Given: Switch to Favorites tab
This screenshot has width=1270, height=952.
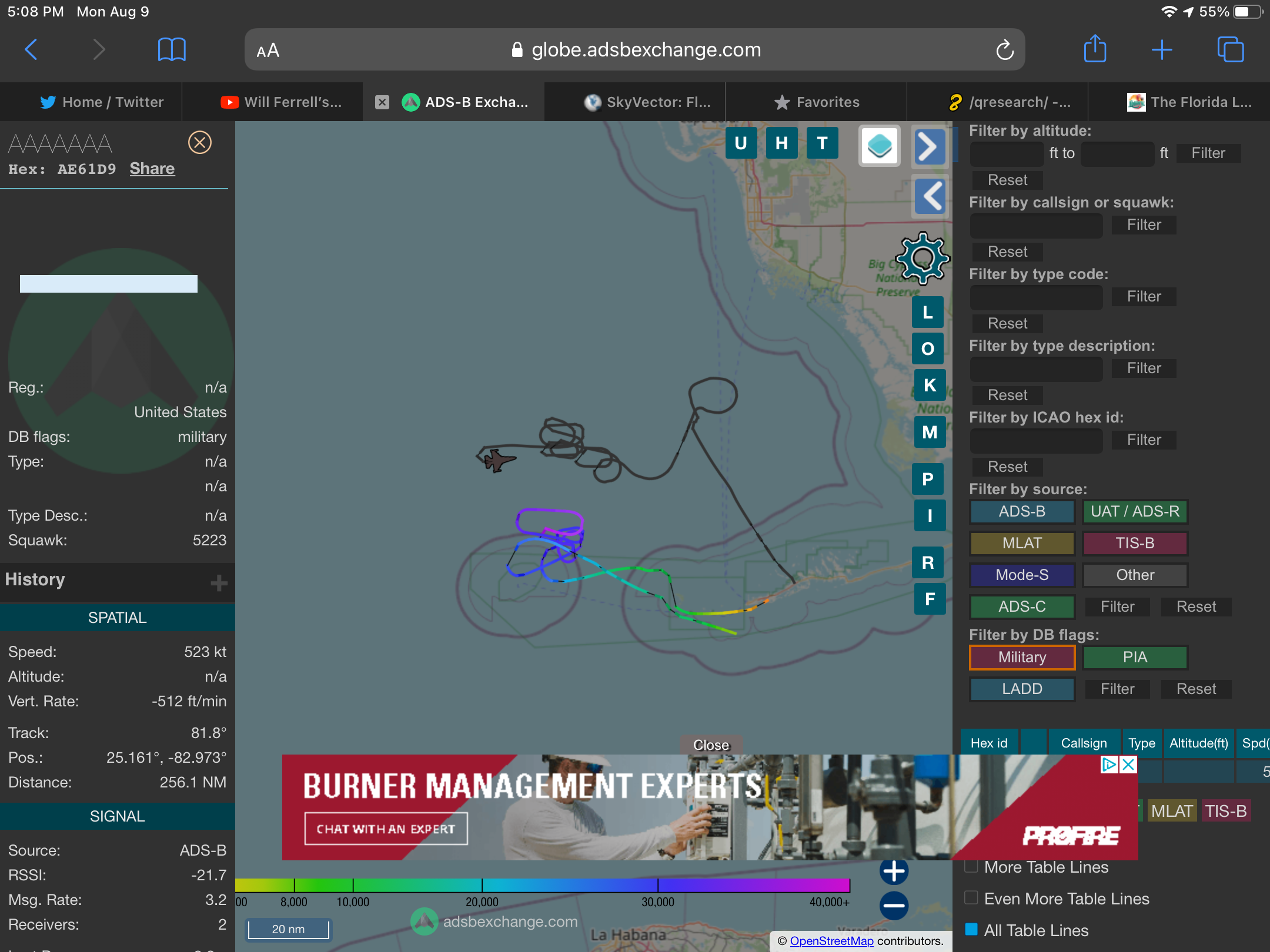Looking at the screenshot, I should (x=817, y=102).
